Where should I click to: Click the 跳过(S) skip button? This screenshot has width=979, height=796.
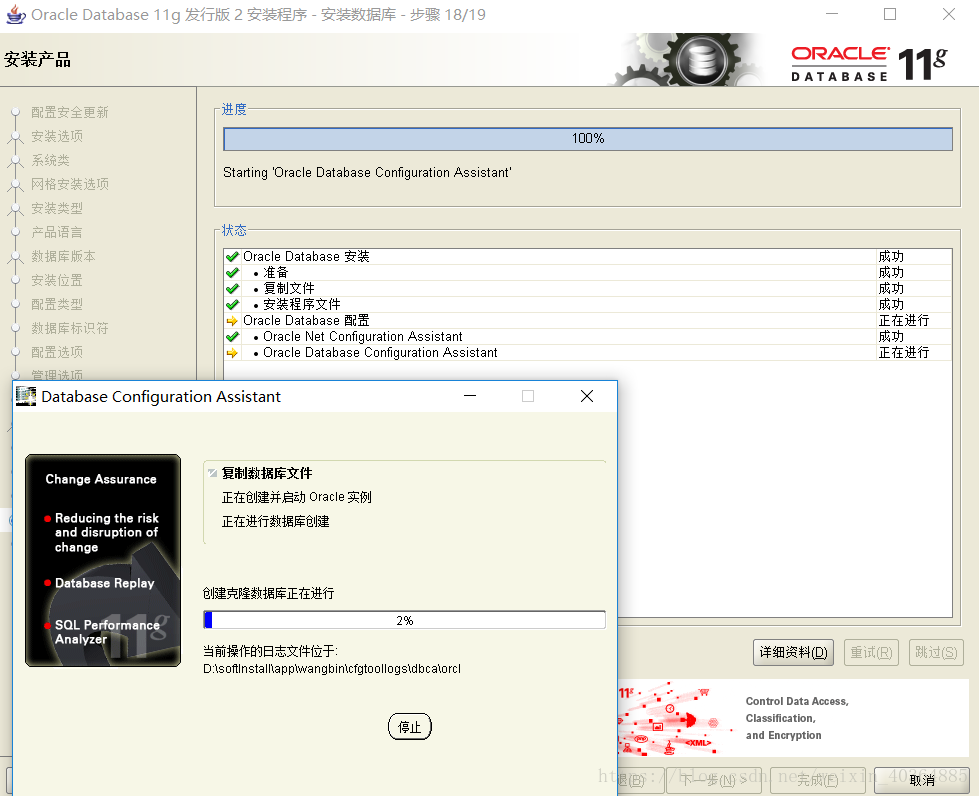click(x=937, y=652)
